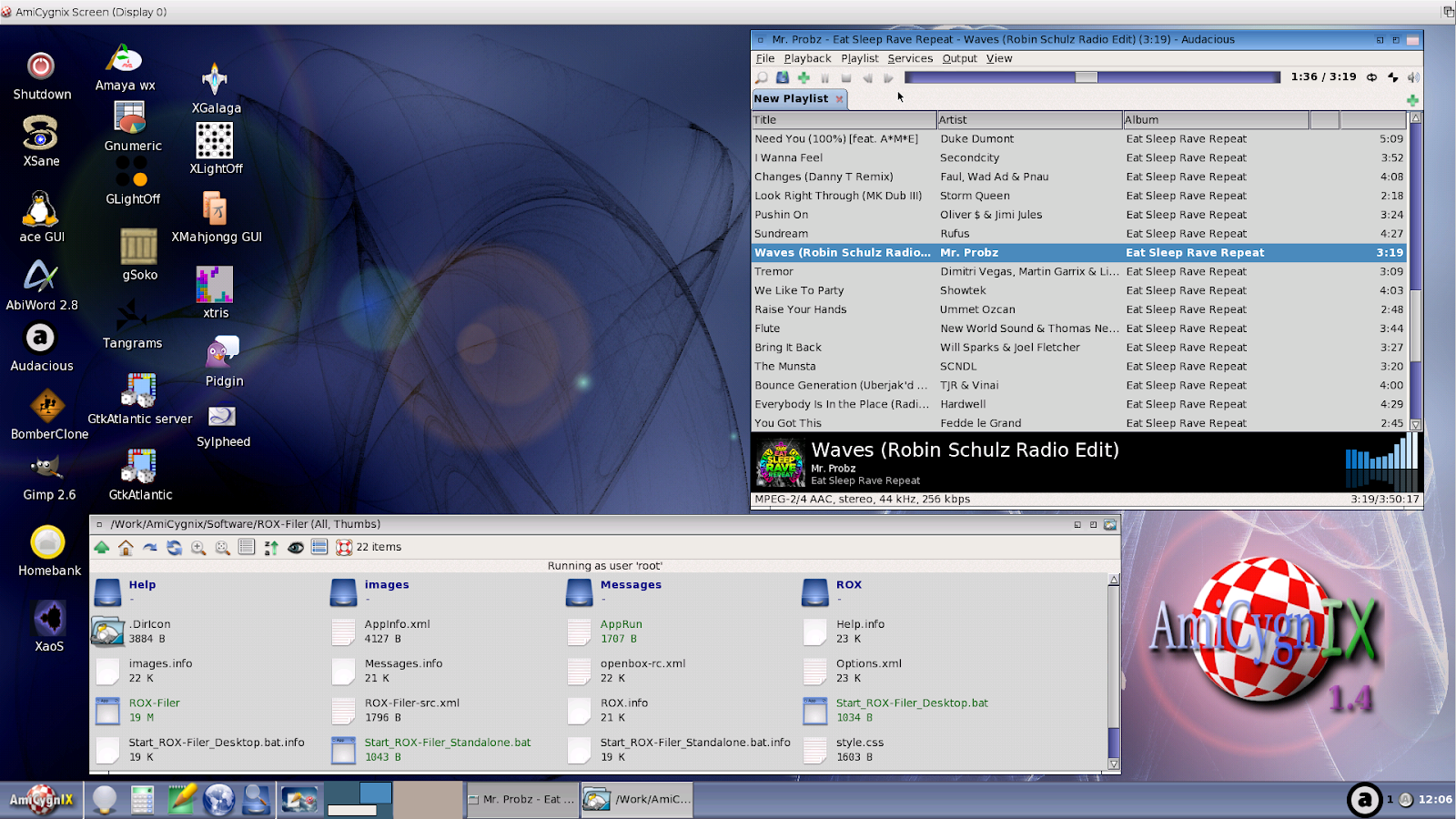1456x819 pixels.
Task: Close the New Playlist tab
Action: click(839, 99)
